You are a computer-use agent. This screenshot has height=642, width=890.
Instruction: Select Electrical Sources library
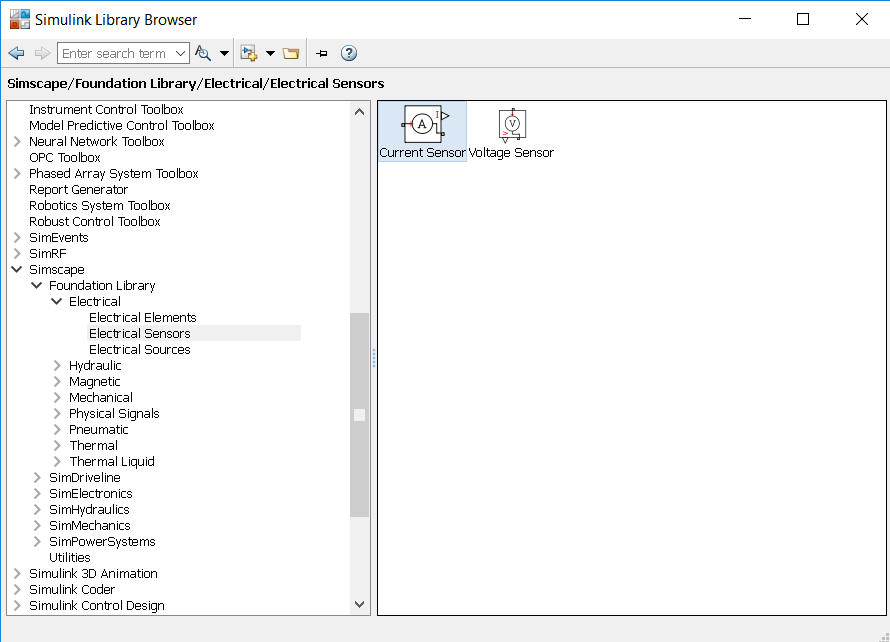(140, 350)
